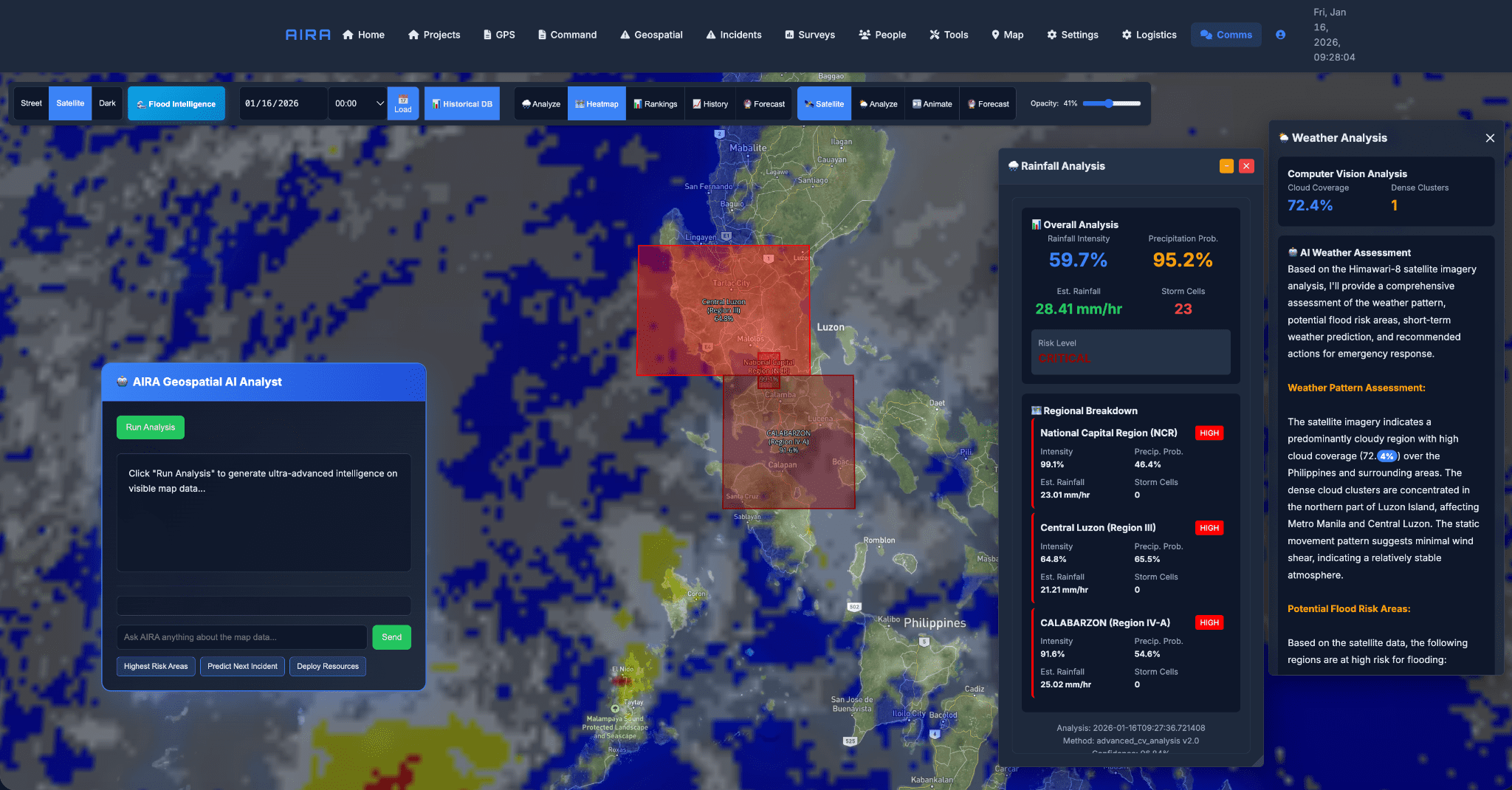Toggle the Satellite weather layer
The image size is (1512, 790).
click(x=824, y=104)
